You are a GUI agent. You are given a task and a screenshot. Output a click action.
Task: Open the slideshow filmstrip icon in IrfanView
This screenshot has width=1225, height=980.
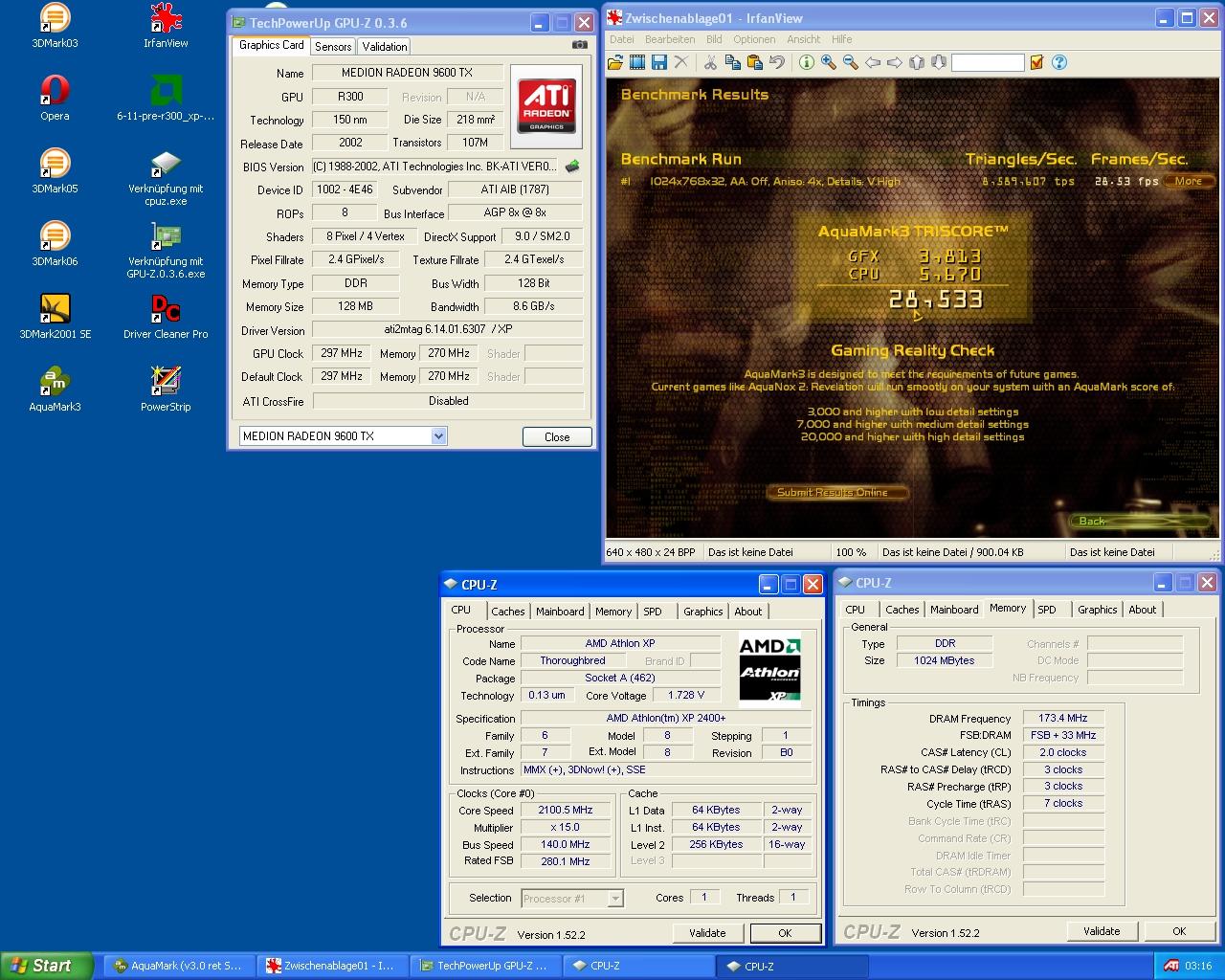[x=637, y=62]
